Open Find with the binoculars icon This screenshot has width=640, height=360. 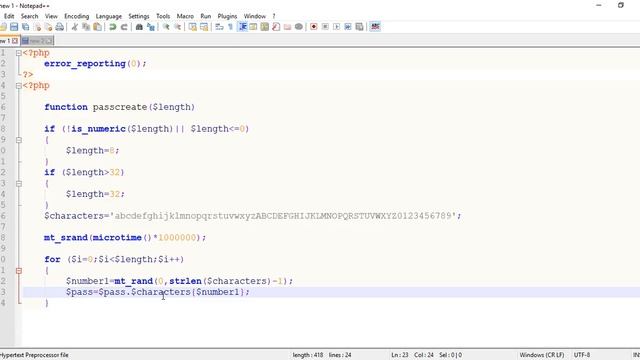click(x=139, y=27)
